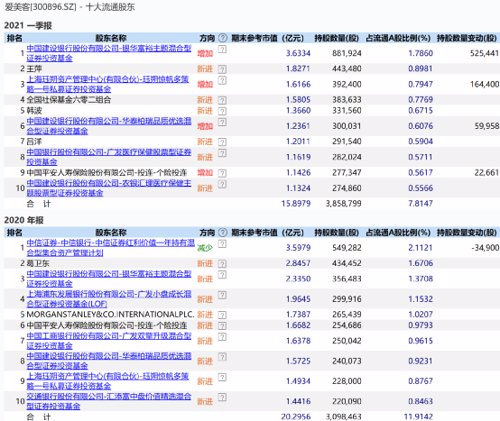
Task: Open 广发小盘成长混合型(LOF) fund link
Action: [109, 299]
